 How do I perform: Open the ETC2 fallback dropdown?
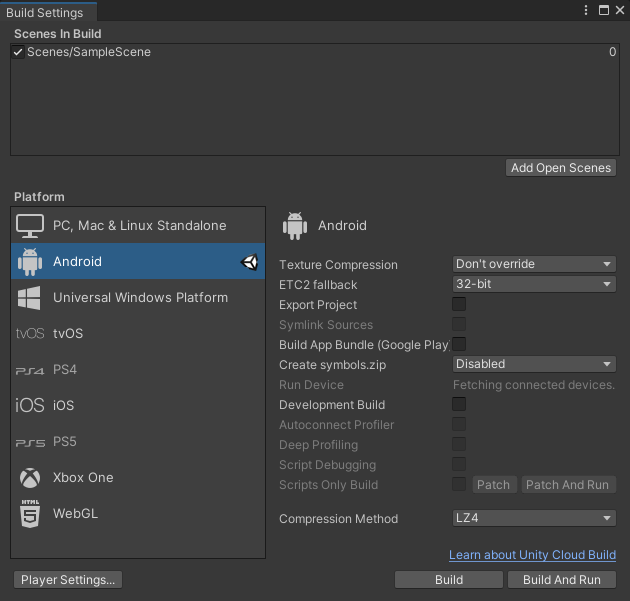coord(534,284)
